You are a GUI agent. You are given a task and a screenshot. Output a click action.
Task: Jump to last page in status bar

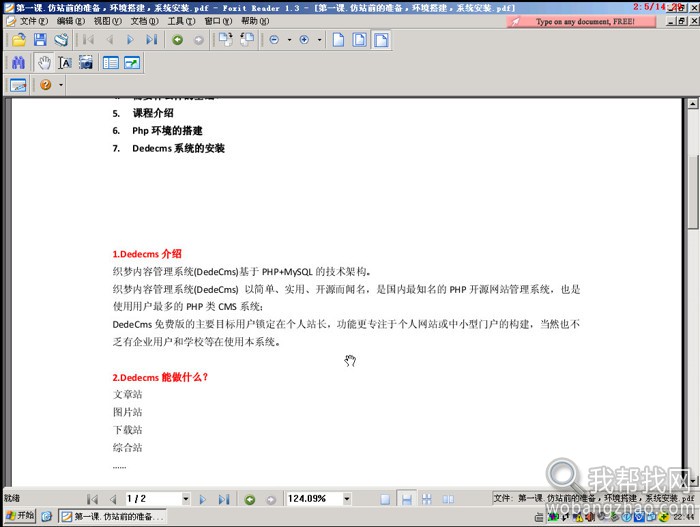pos(224,499)
